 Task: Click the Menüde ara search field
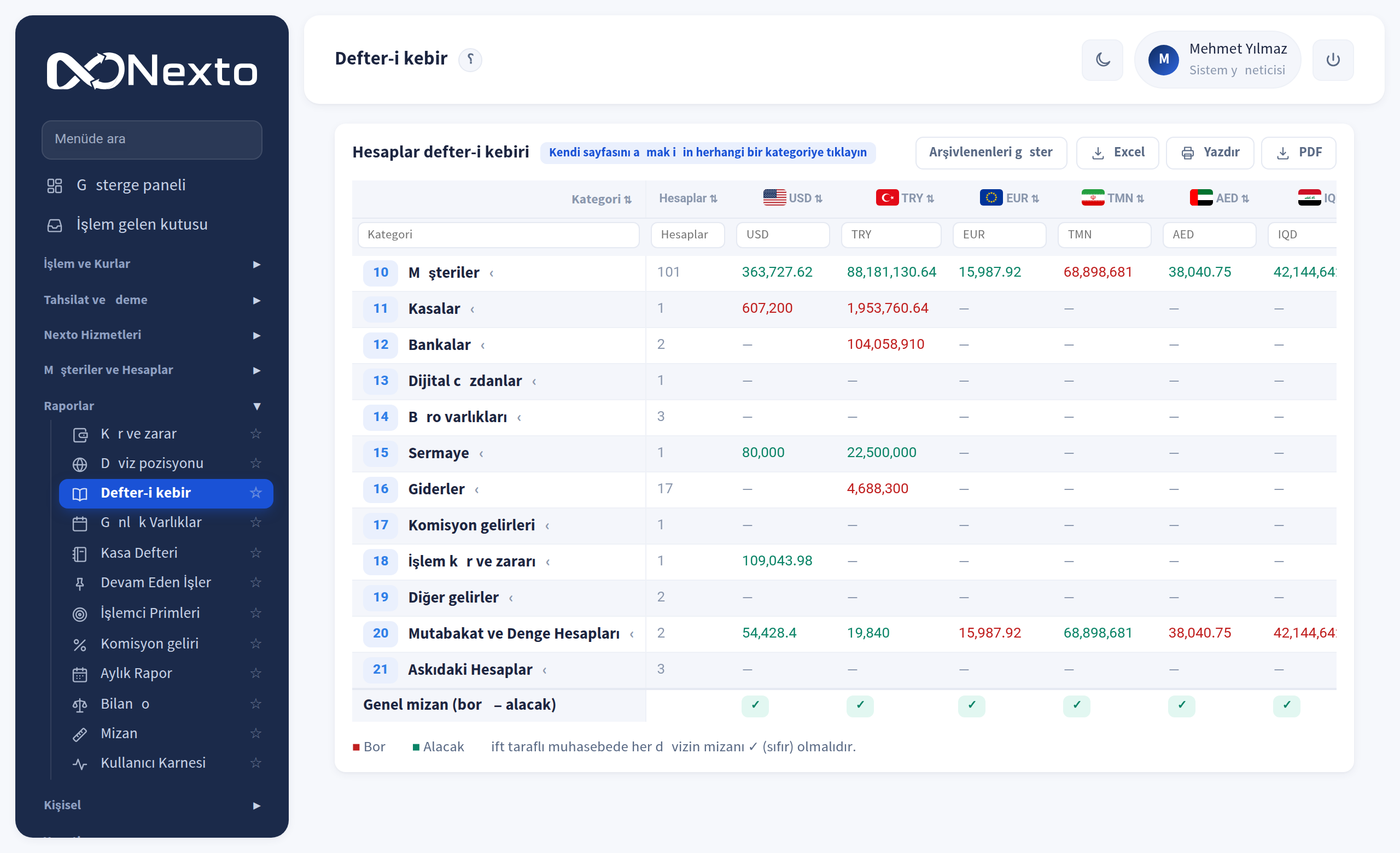pyautogui.click(x=151, y=139)
